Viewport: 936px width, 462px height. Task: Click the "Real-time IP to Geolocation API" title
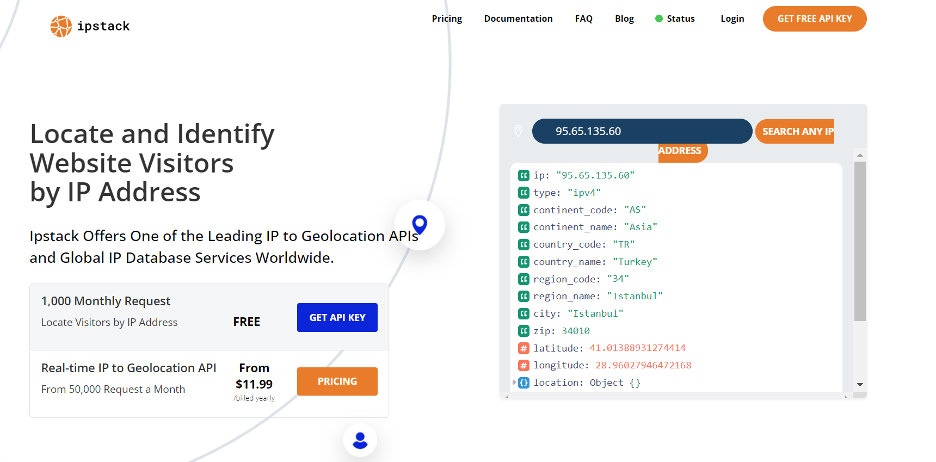pos(129,368)
